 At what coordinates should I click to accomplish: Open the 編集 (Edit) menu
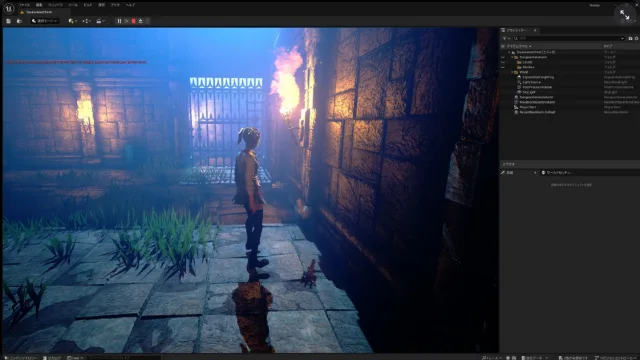[x=39, y=5]
